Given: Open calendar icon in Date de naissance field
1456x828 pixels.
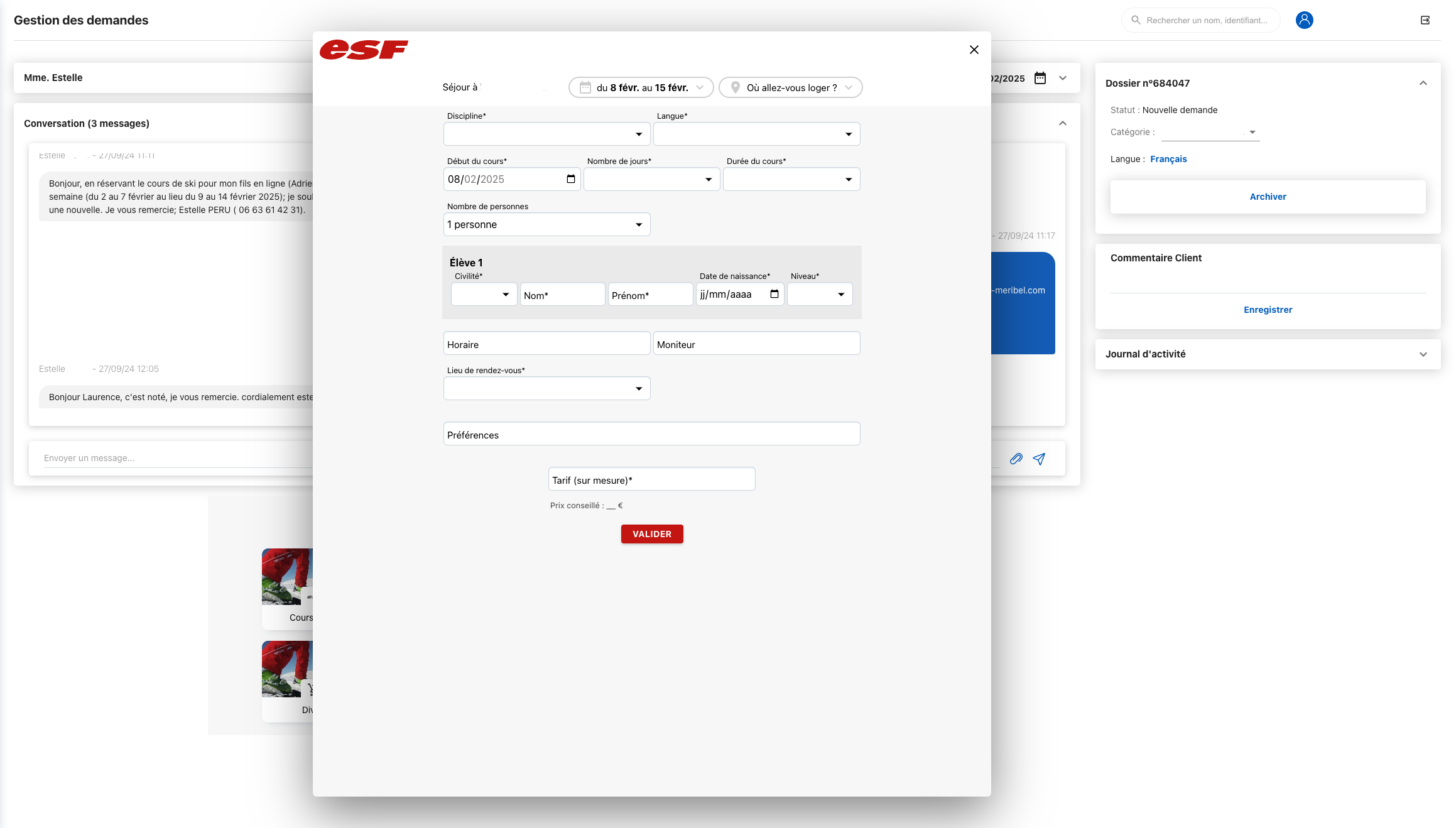Looking at the screenshot, I should (x=774, y=294).
